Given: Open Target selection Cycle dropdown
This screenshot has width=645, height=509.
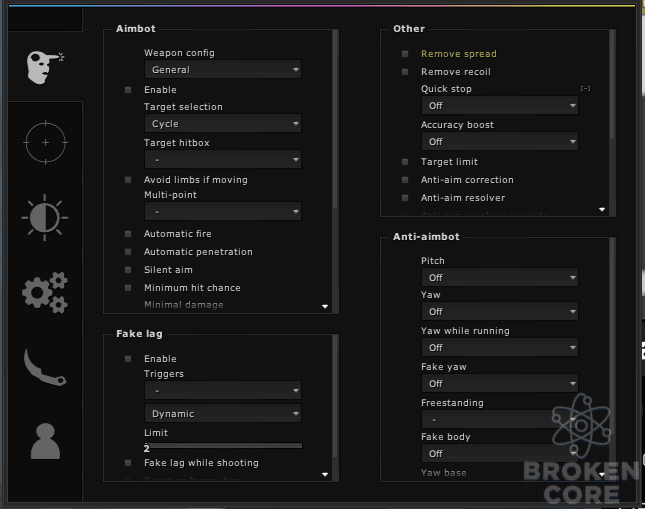Looking at the screenshot, I should click(223, 123).
